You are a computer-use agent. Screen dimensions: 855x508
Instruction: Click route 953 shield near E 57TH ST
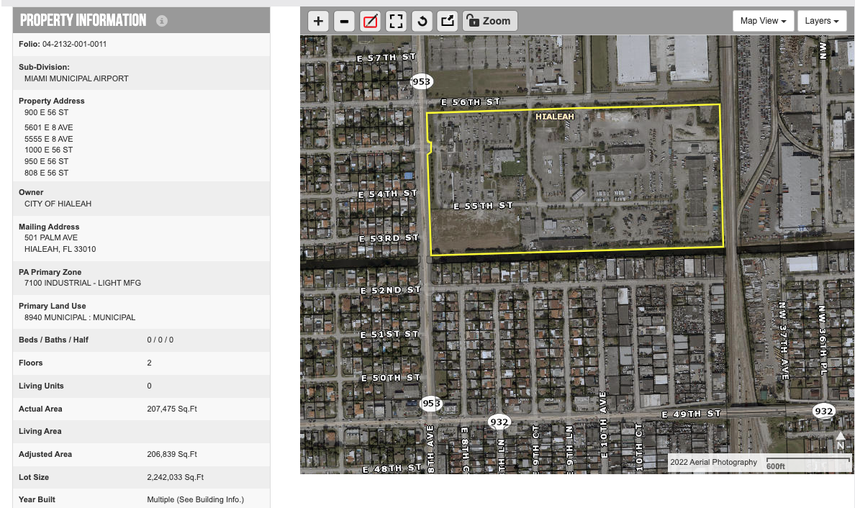tap(421, 82)
